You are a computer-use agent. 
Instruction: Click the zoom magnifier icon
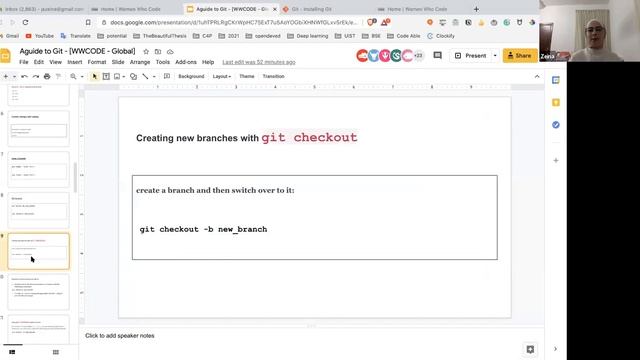pyautogui.click(x=73, y=76)
